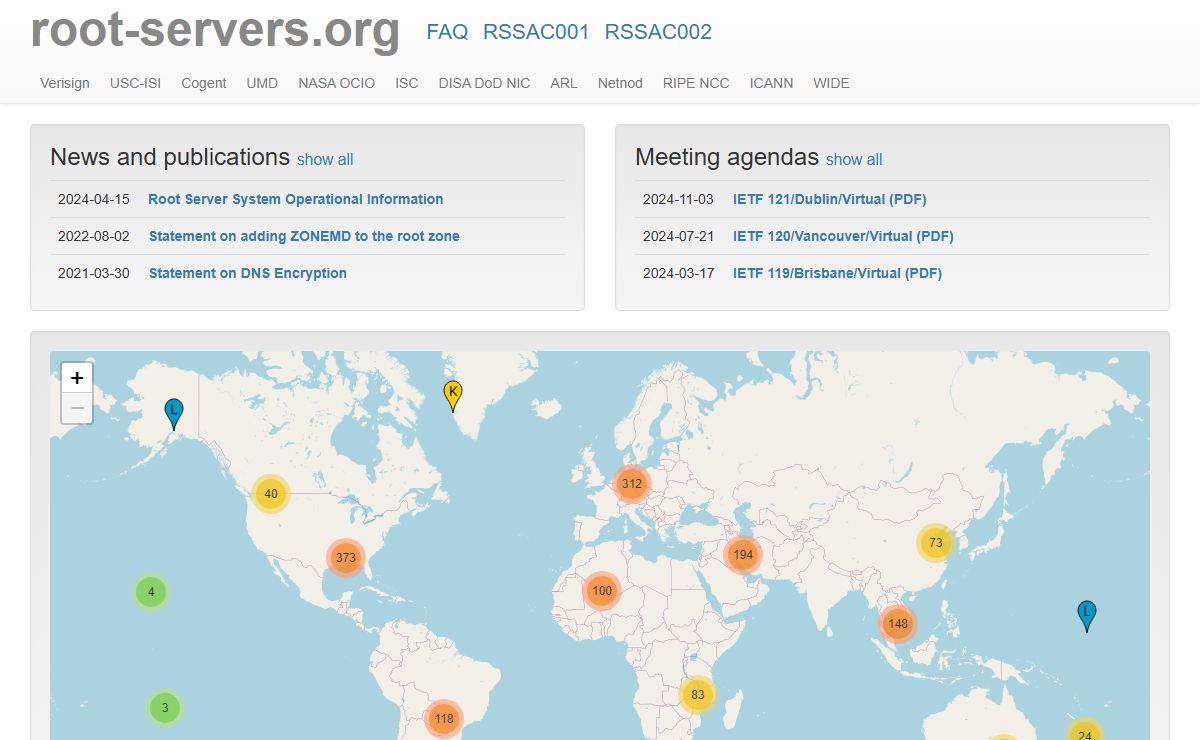The height and width of the screenshot is (740, 1200).
Task: Open the RSSAC002 link
Action: coord(658,32)
